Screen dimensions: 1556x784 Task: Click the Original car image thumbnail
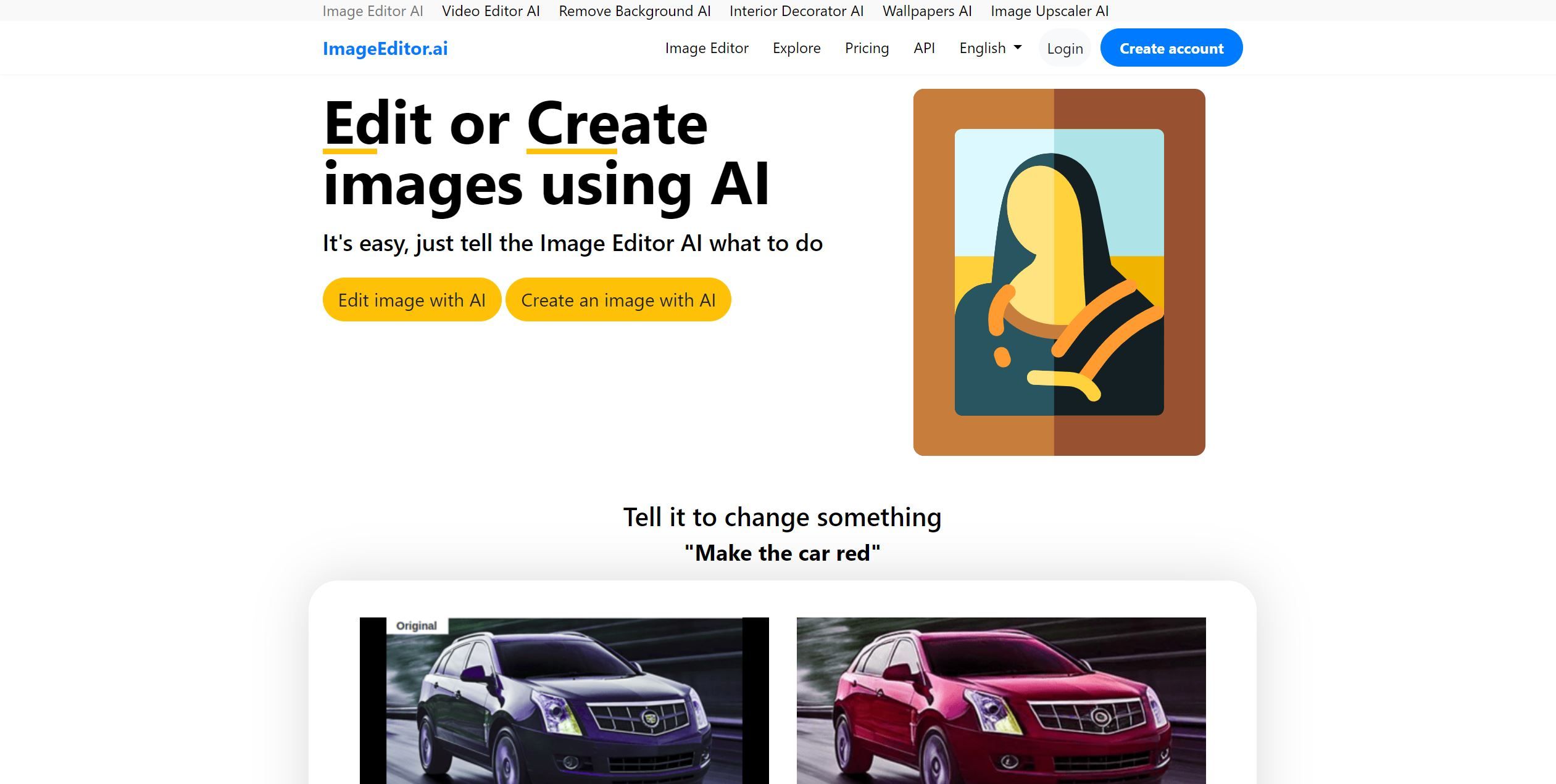pyautogui.click(x=564, y=703)
